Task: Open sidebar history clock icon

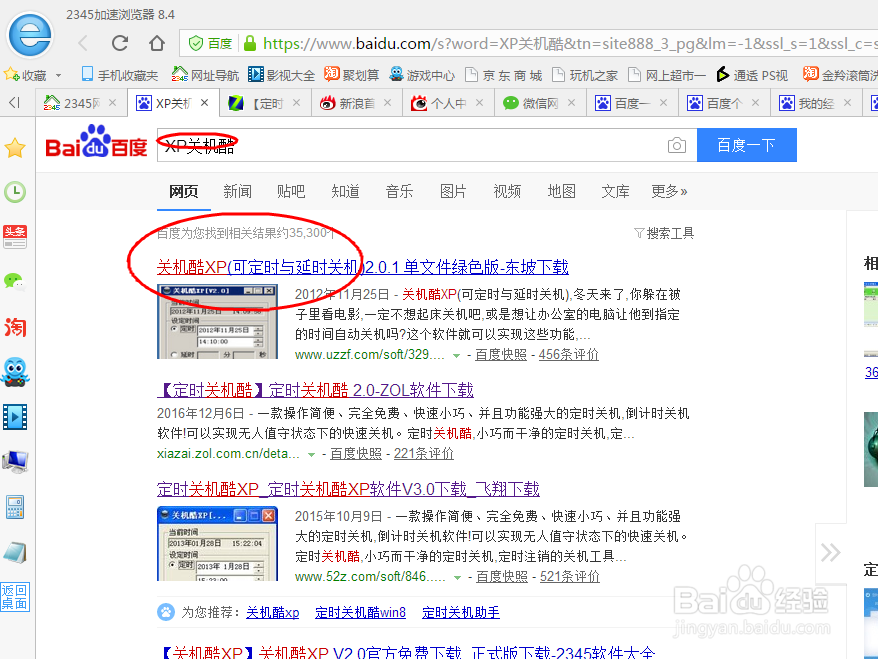Action: pyautogui.click(x=15, y=192)
